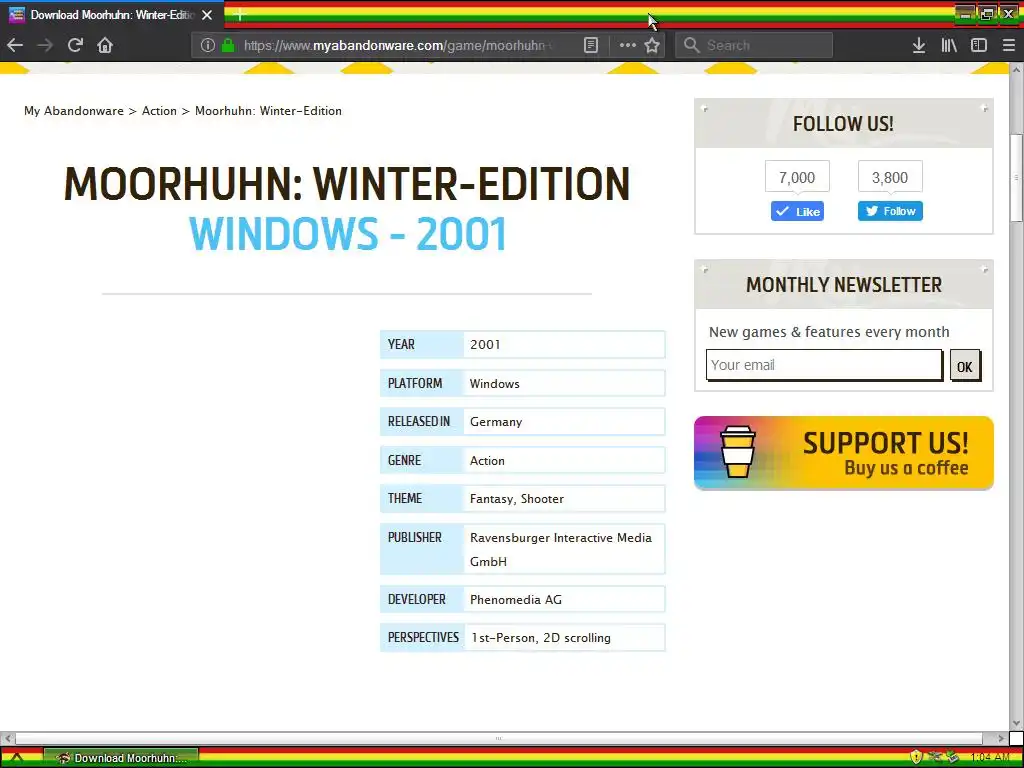Open the Germany release link
Image resolution: width=1024 pixels, height=768 pixels.
496,422
